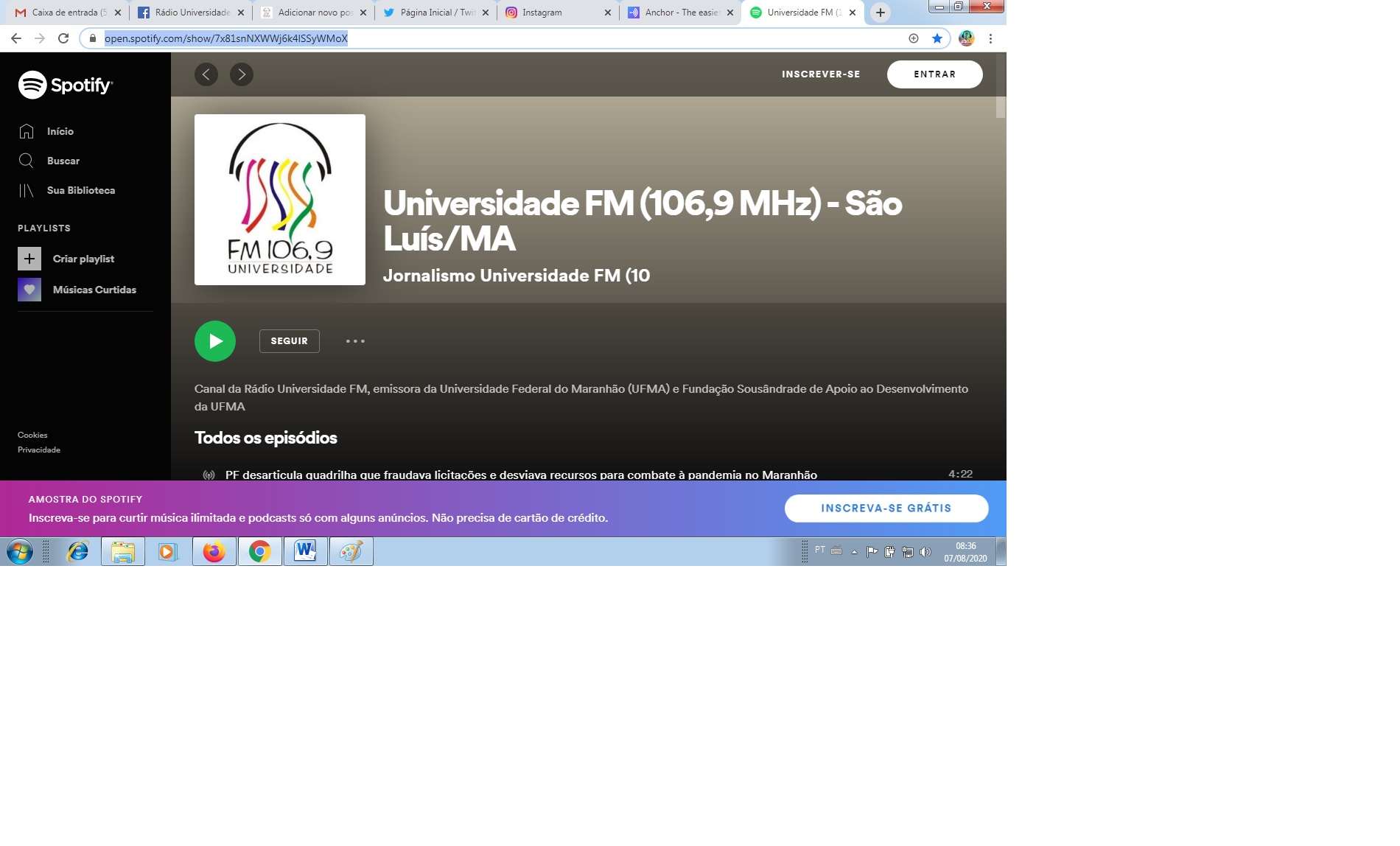
Task: Open Buscar search in the sidebar
Action: click(x=63, y=161)
